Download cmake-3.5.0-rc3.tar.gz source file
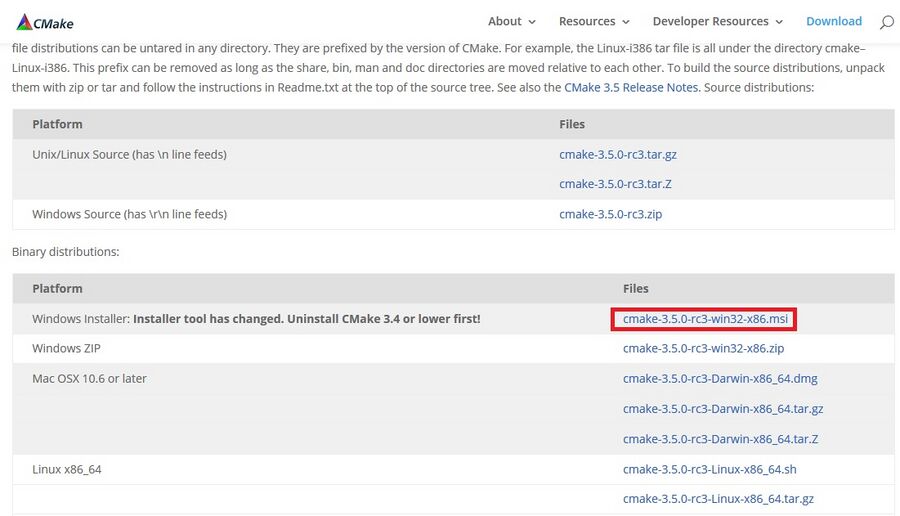 point(617,155)
